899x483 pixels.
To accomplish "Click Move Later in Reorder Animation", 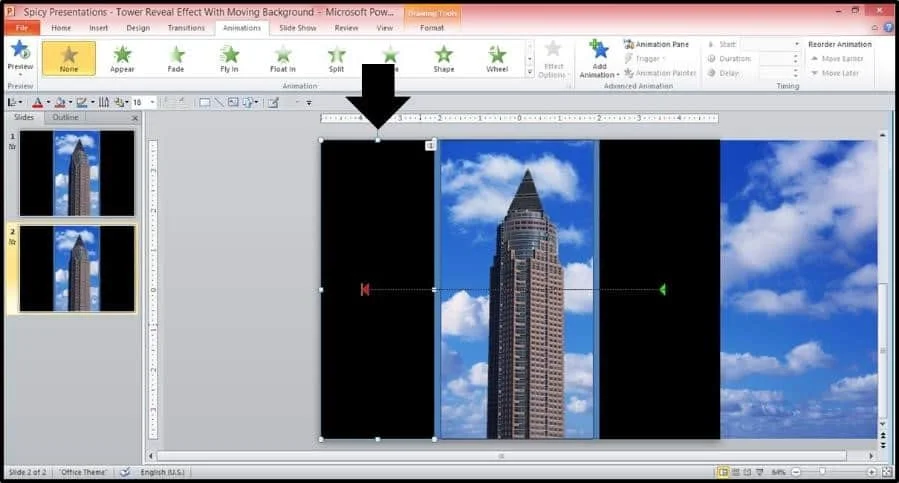I will tap(835, 73).
